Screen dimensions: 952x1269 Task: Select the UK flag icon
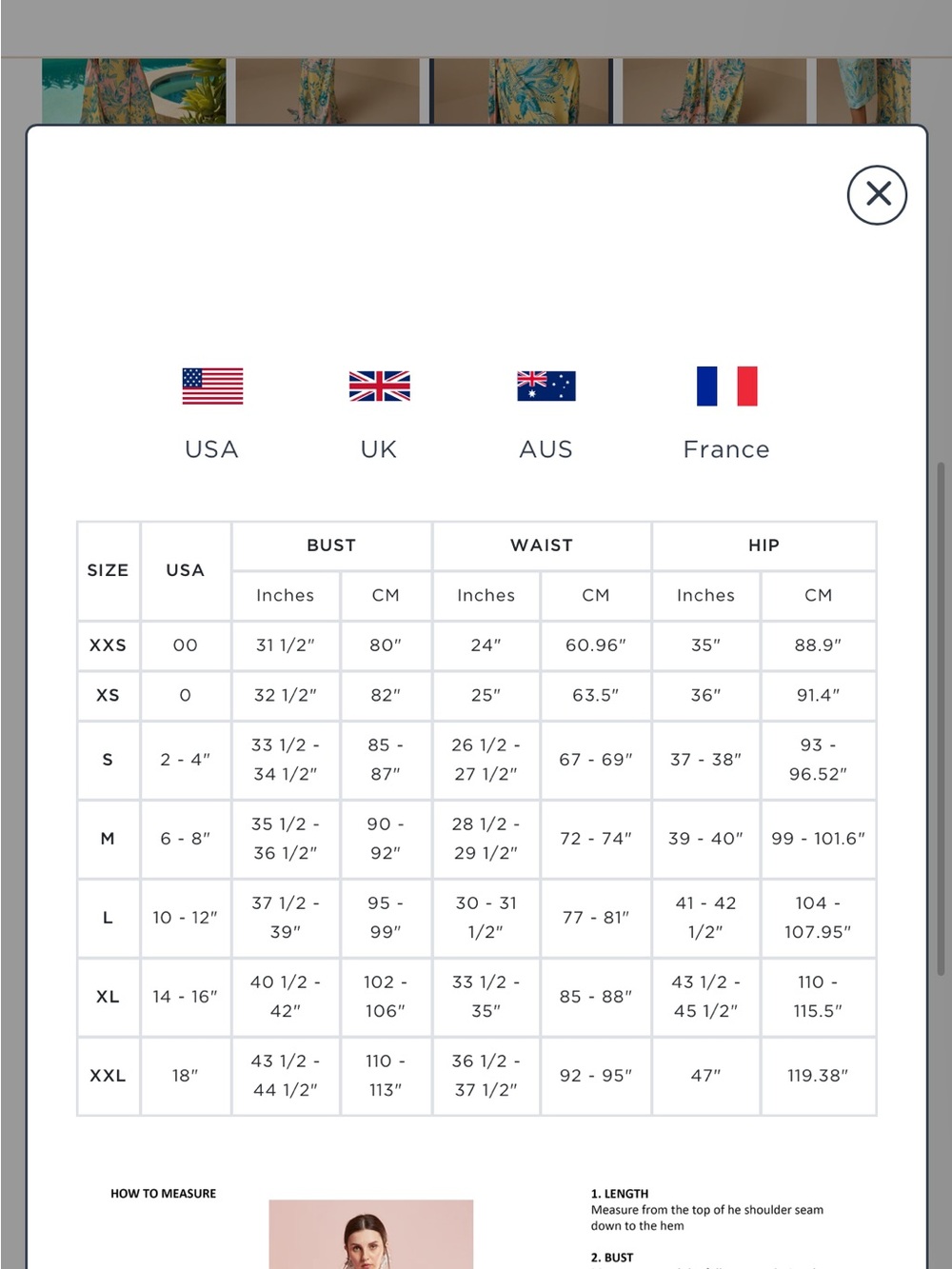click(379, 387)
